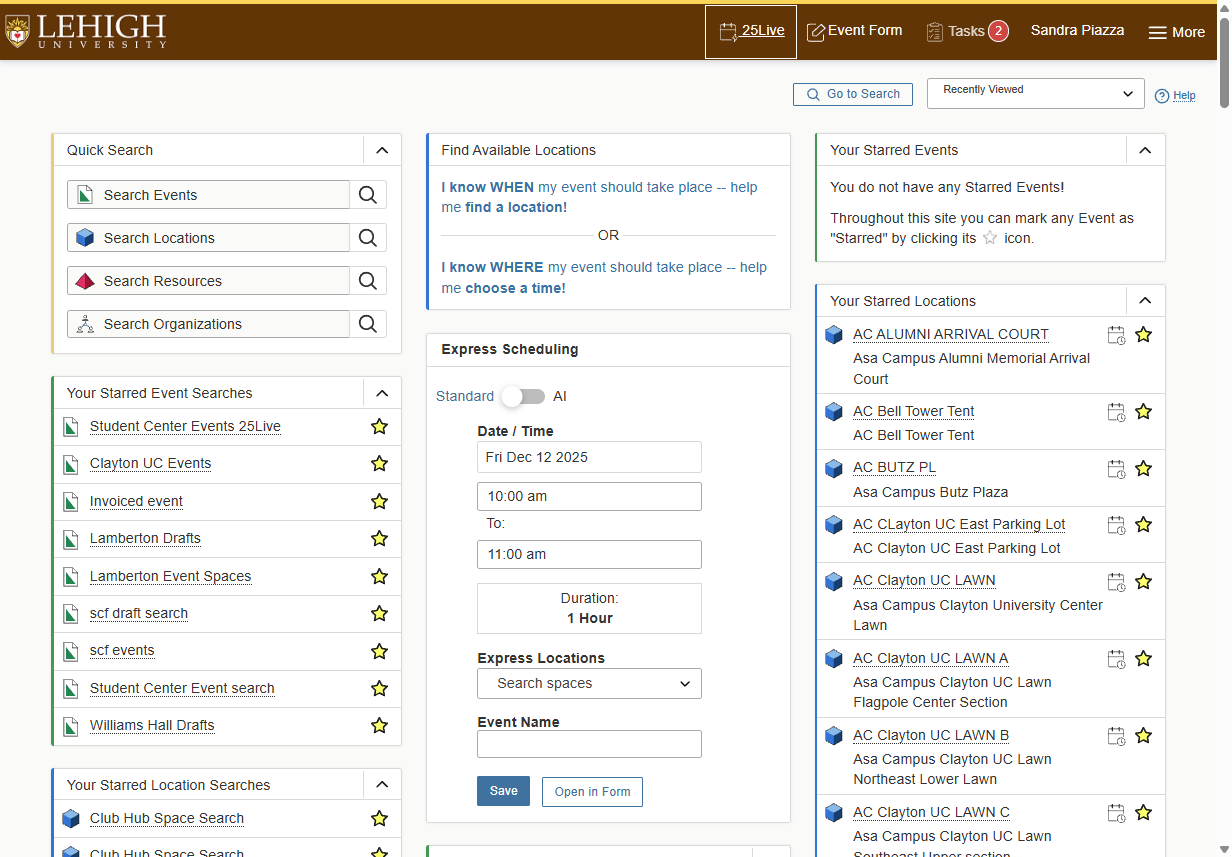Click the Lehigh University logo
This screenshot has width=1232, height=857.
(85, 31)
